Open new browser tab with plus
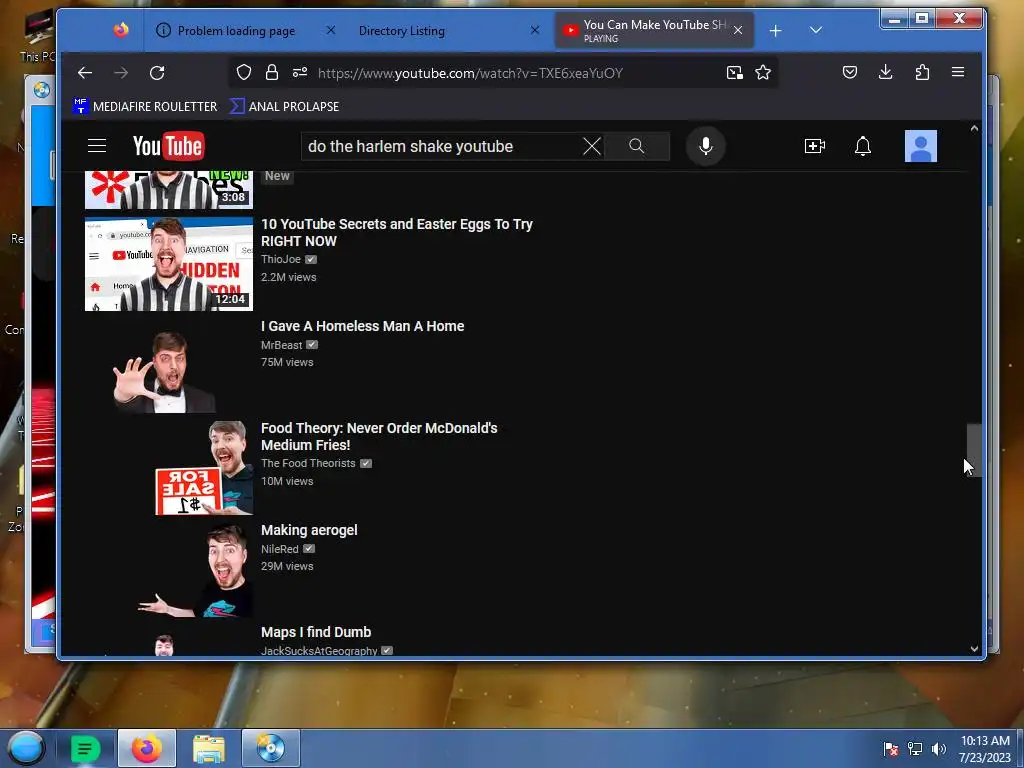1024x768 pixels. 775,31
